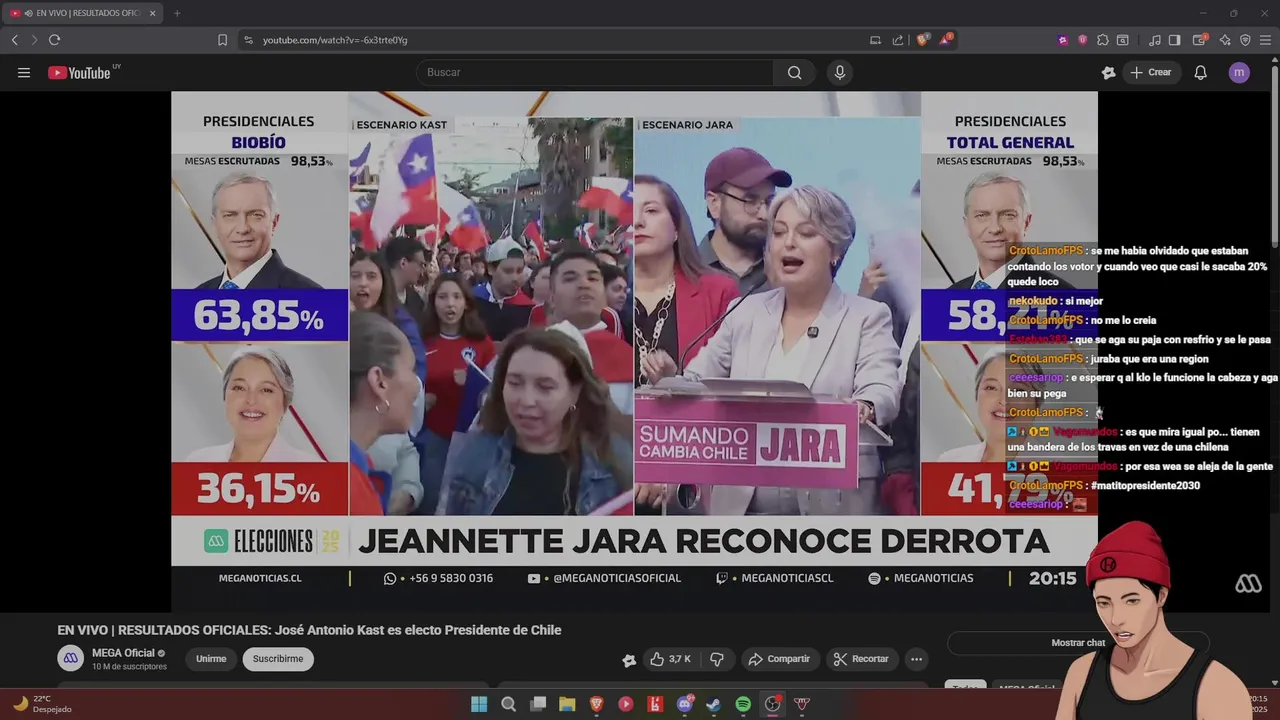Click the Unirme join button
The image size is (1280, 720).
coord(211,659)
